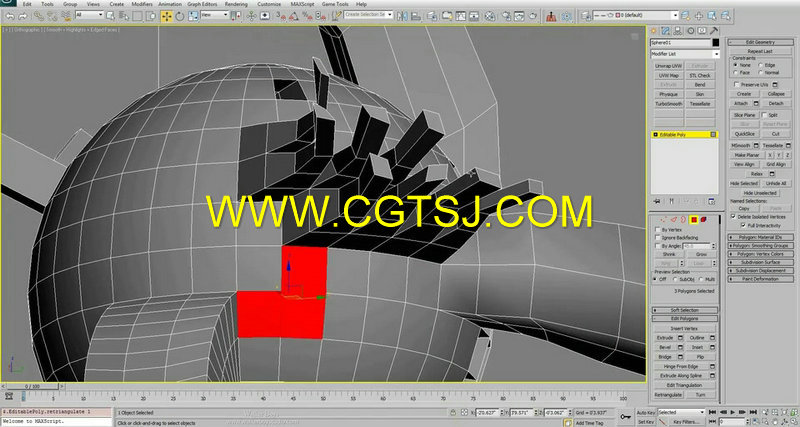Open the selection filter All dropdown
The image size is (800, 427).
(90, 15)
